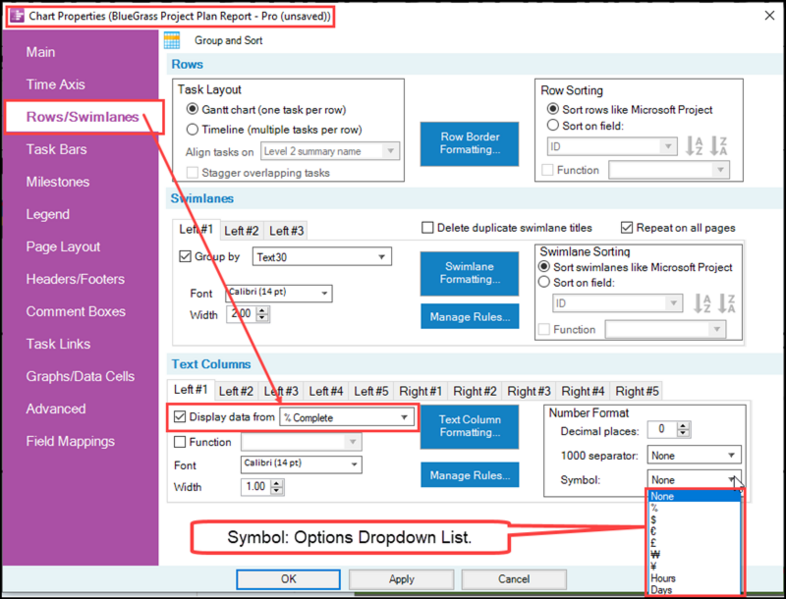Click Swimlane Sorting ascending A-Z icon
Image resolution: width=786 pixels, height=599 pixels.
(702, 303)
